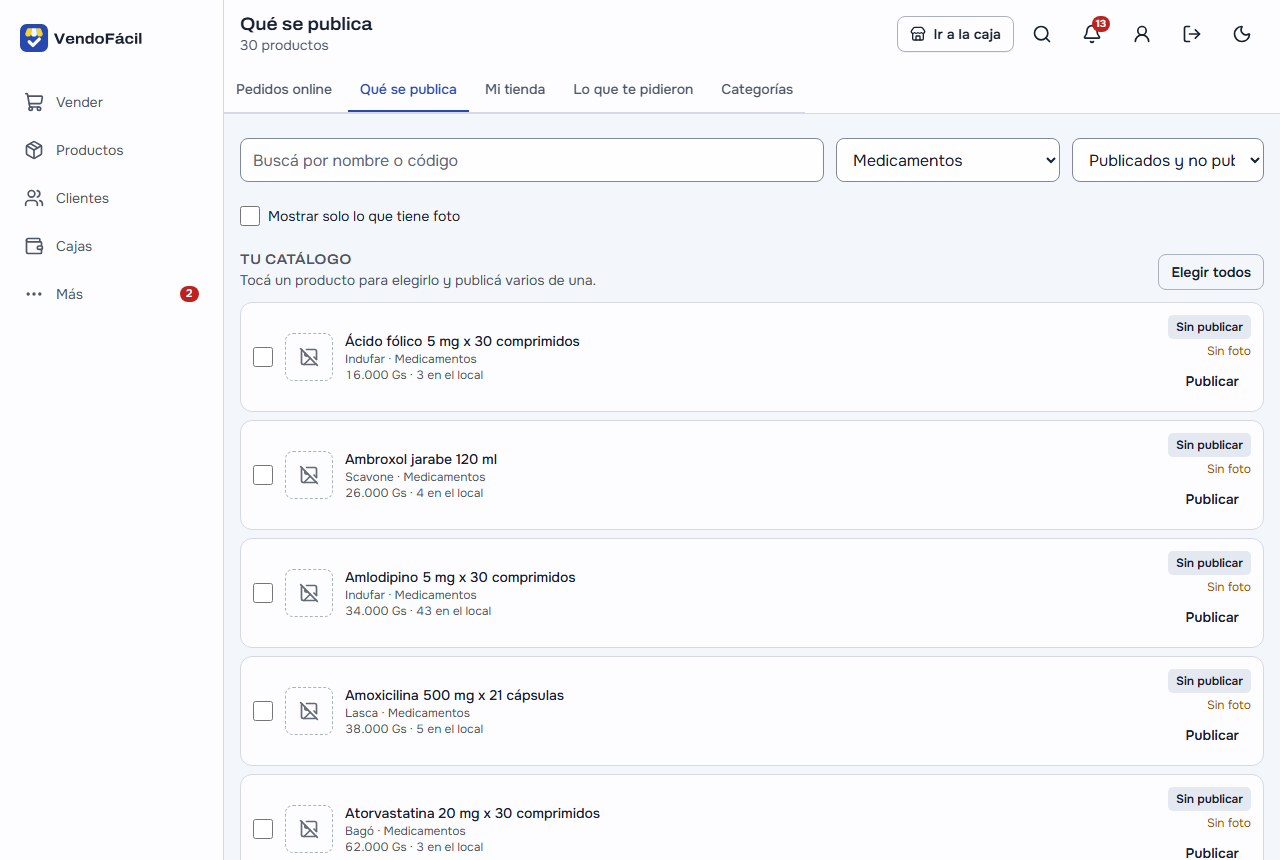Open the user profile icon
The height and width of the screenshot is (860, 1280).
1142,34
